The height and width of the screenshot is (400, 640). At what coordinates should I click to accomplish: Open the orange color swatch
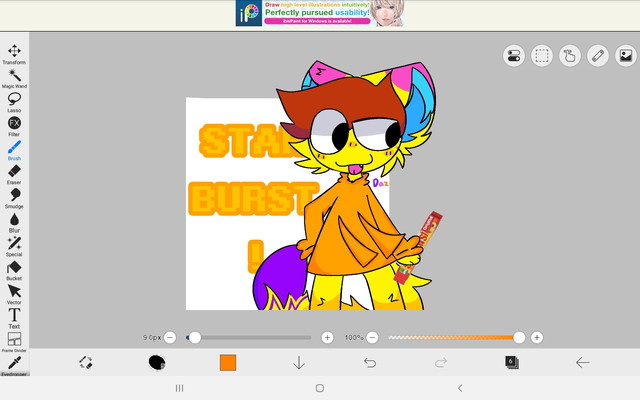click(228, 362)
